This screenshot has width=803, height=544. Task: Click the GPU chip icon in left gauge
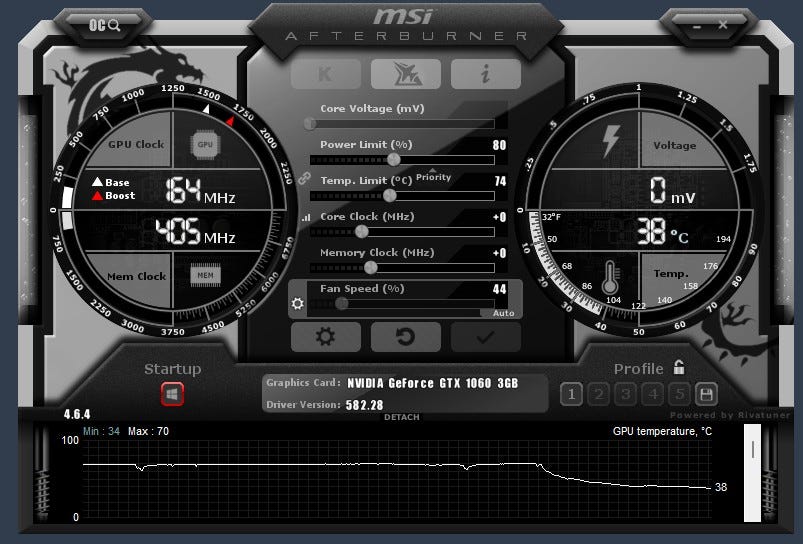205,144
